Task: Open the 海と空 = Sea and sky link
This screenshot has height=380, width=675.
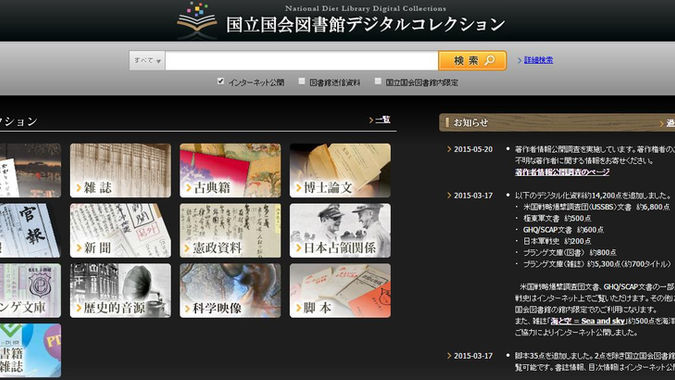Action: (x=588, y=321)
